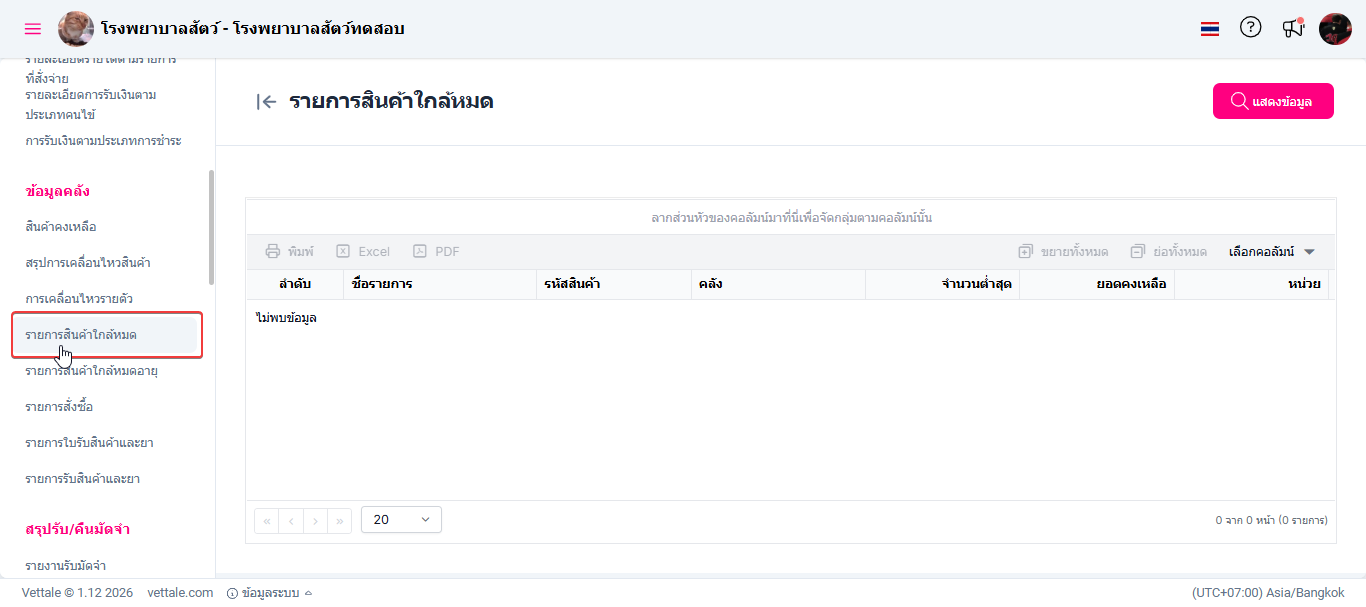
Task: Go to first page pager button
Action: [x=267, y=520]
